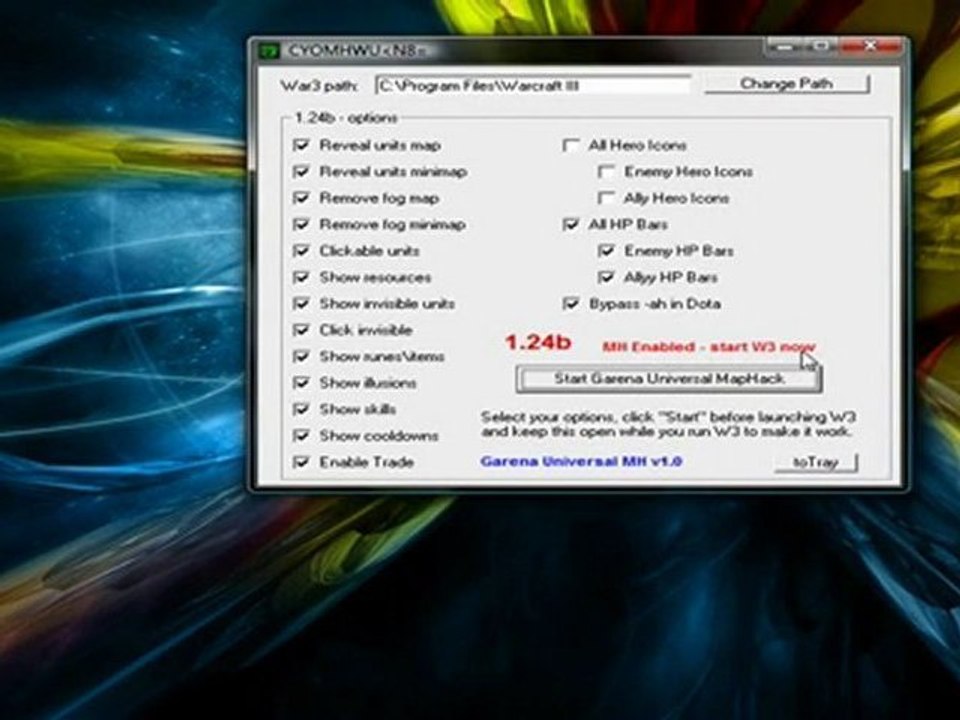Click the War3 path label

[319, 86]
